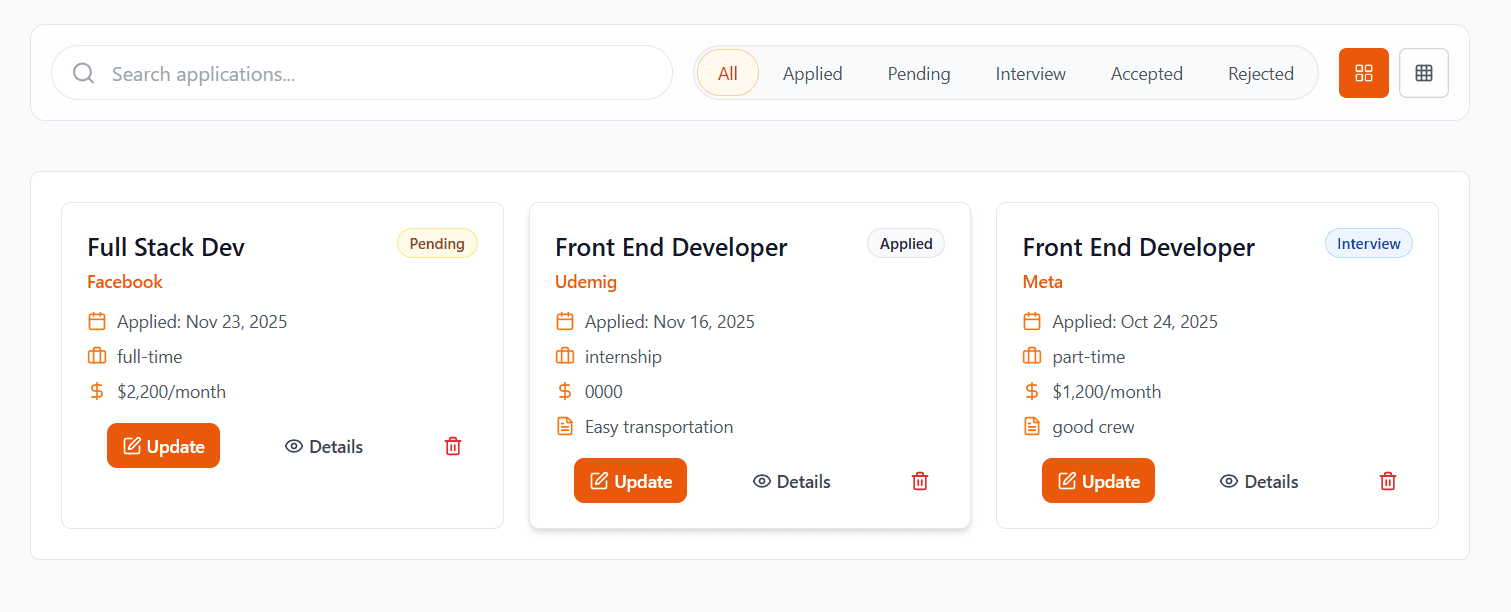The image size is (1511, 612).
Task: Click the Full Stack Dev title
Action: tap(166, 247)
